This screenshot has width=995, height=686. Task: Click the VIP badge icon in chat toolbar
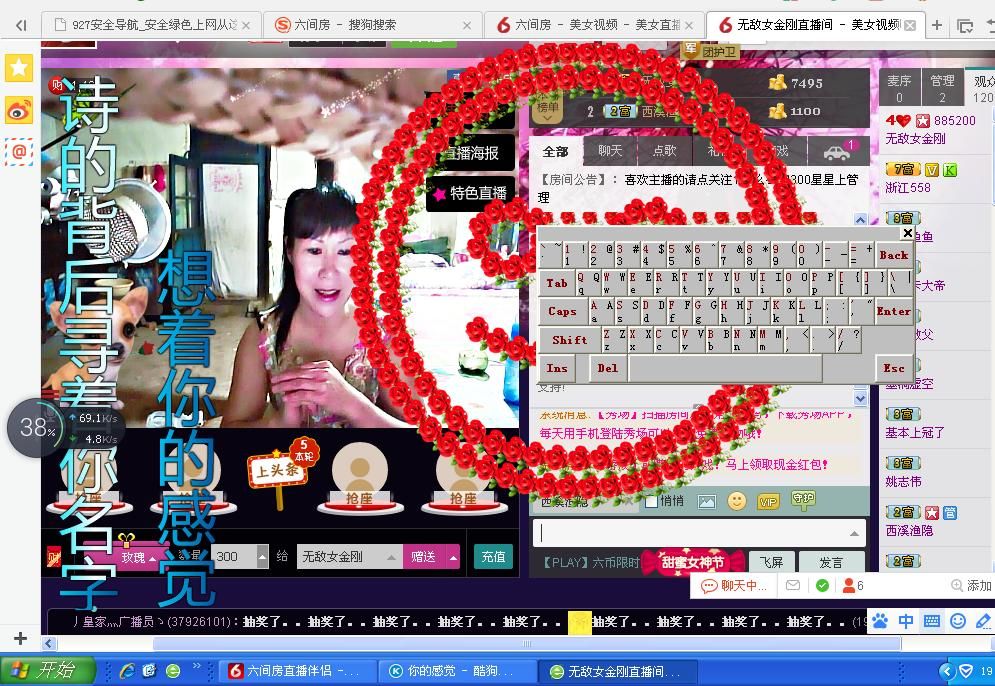[x=768, y=502]
